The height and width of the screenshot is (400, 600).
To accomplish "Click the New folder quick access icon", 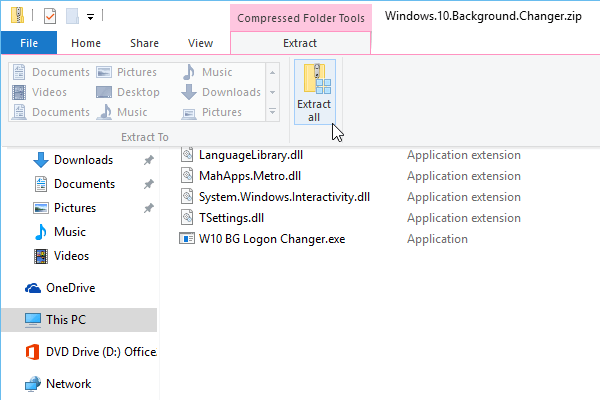I will 72,16.
